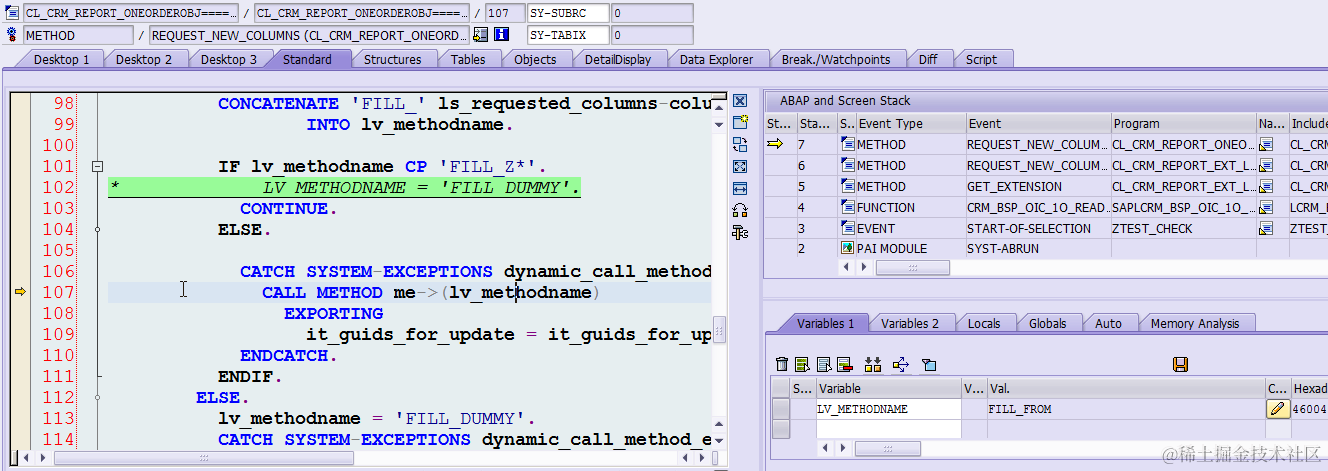
Task: Open the Tables tab
Action: point(468,59)
